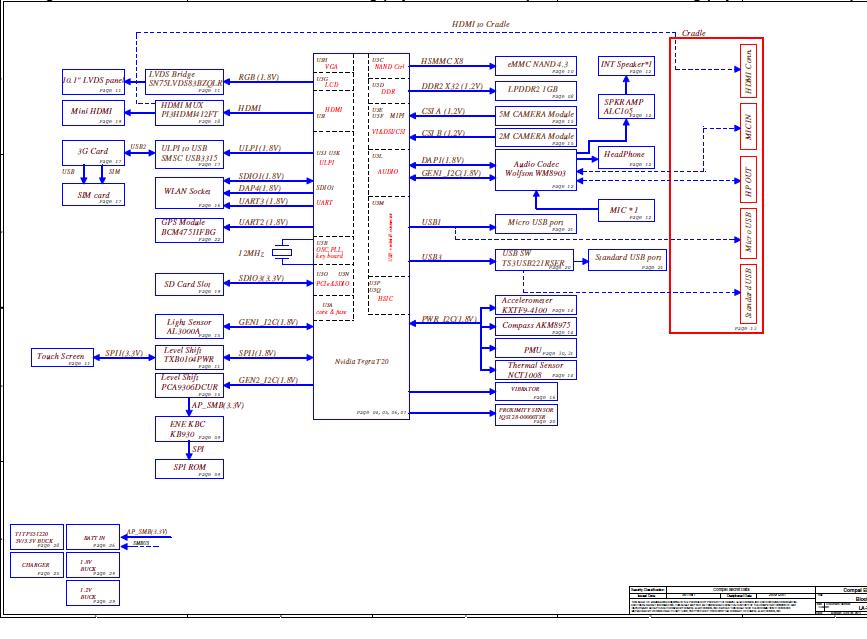This screenshot has width=867, height=639.
Task: Click the 10.1" LVDS panel block
Action: [93, 82]
